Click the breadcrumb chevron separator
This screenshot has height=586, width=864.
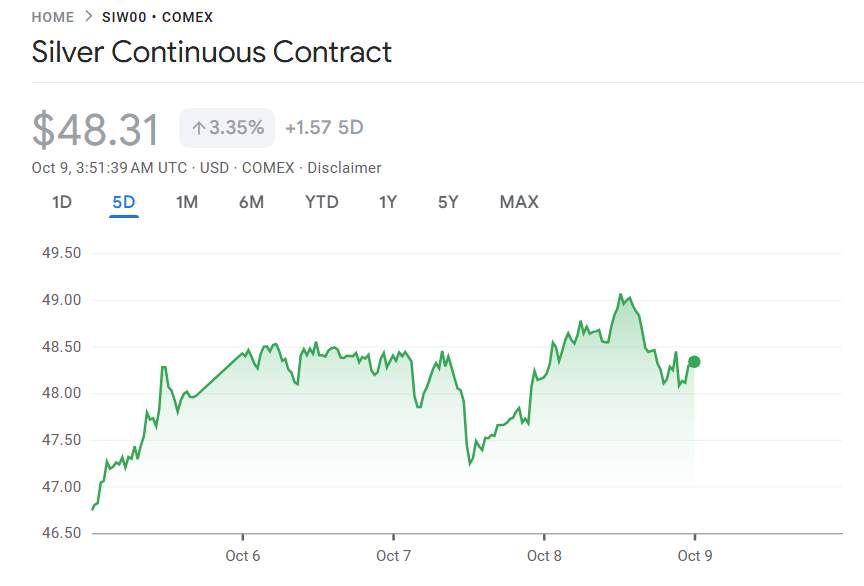click(x=88, y=17)
